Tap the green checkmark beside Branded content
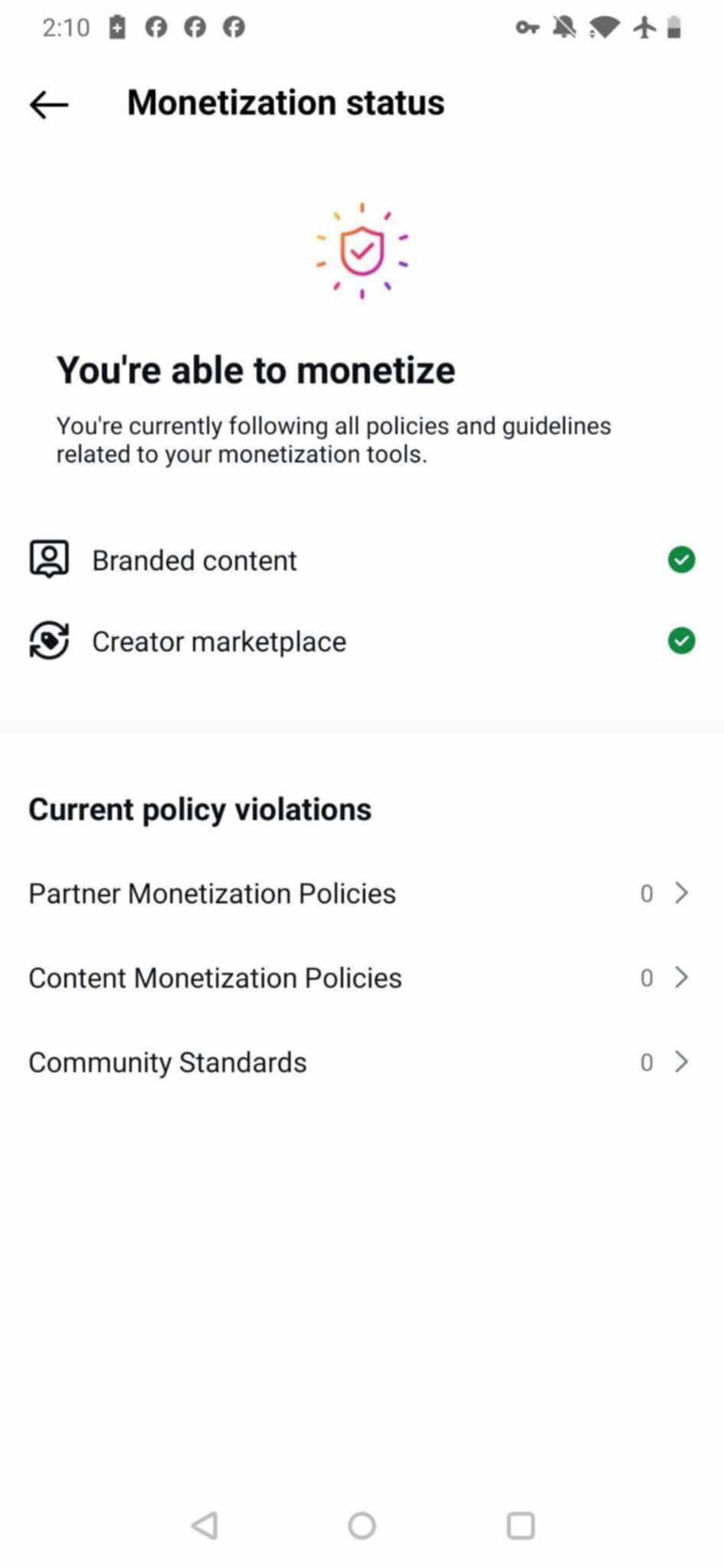The image size is (724, 1568). 681,560
